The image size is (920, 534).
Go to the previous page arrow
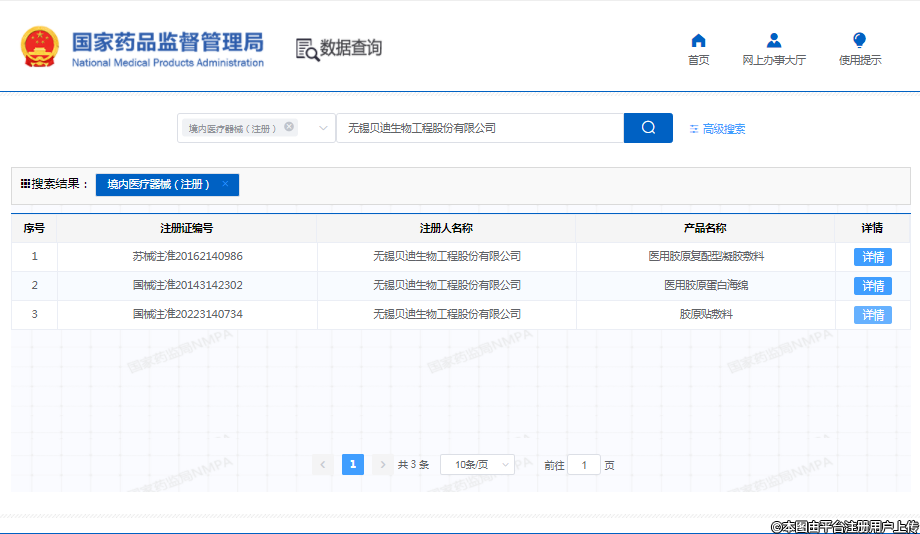(323, 465)
